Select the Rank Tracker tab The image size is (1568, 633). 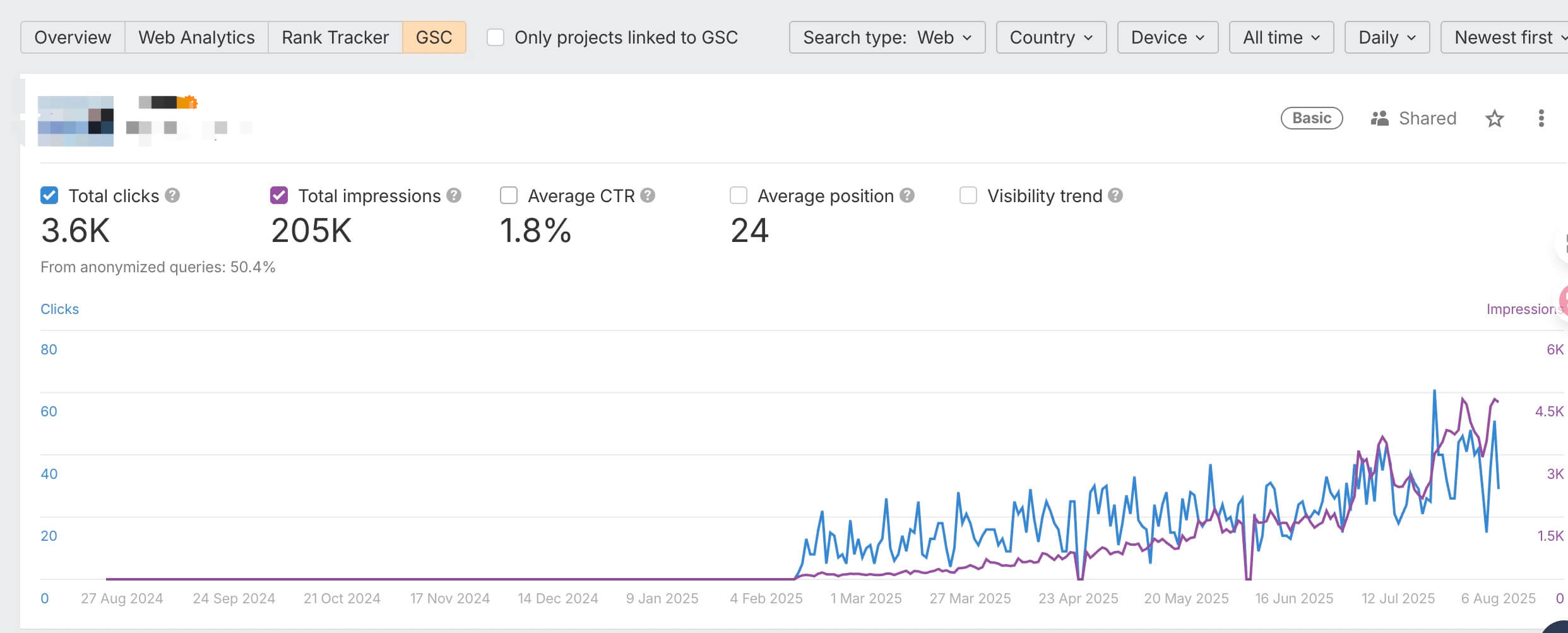(x=335, y=38)
